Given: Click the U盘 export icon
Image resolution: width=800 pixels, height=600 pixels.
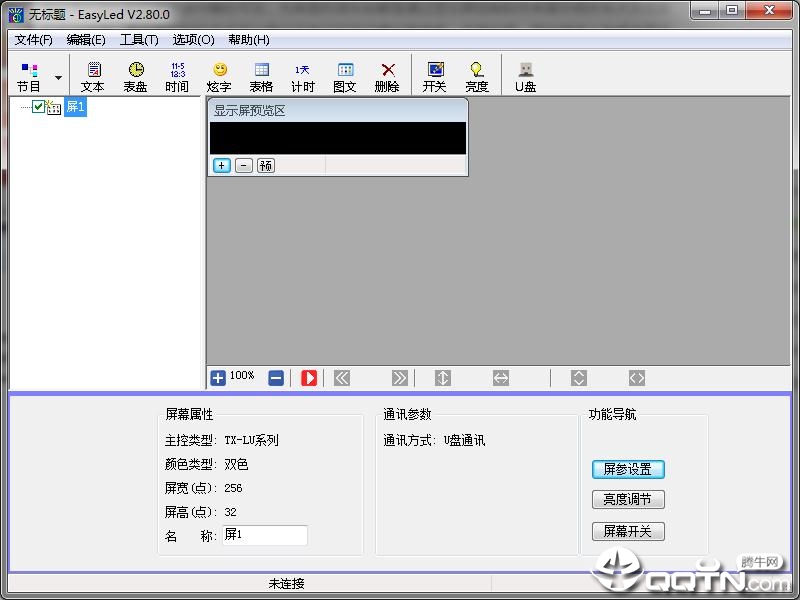Looking at the screenshot, I should 526,77.
